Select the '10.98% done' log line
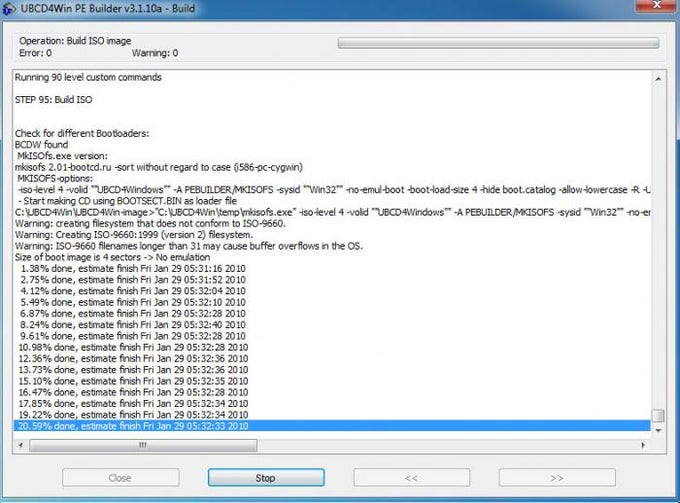Screen dimensions: 680x503 pyautogui.click(x=332, y=347)
